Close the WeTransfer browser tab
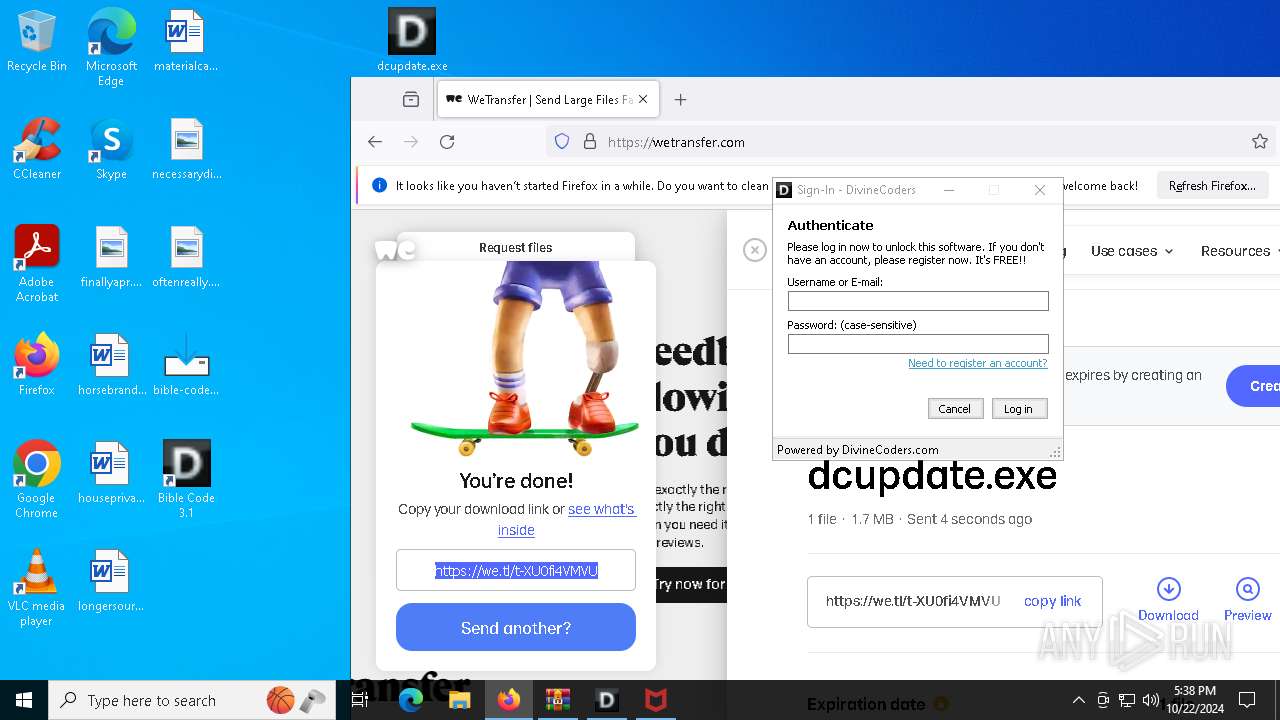Viewport: 1280px width, 720px height. [x=643, y=99]
